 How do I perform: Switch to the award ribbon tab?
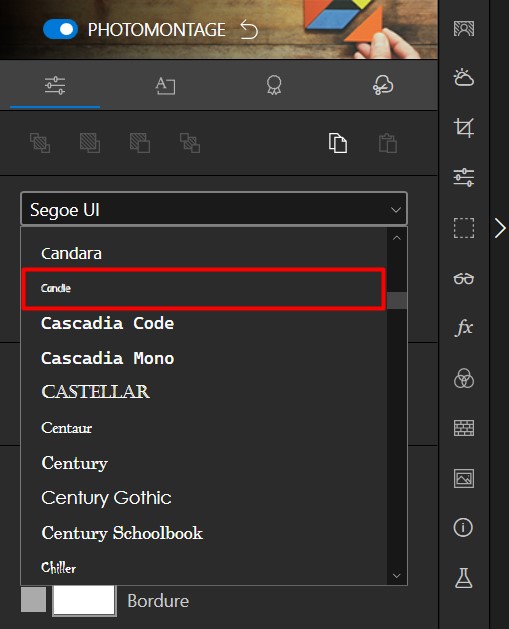pyautogui.click(x=274, y=85)
